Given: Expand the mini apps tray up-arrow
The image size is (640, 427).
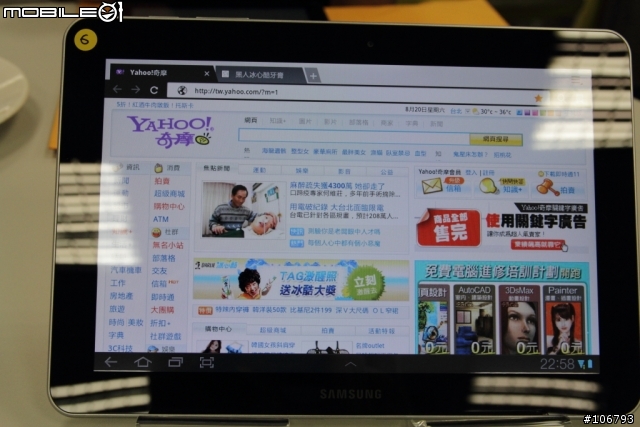Looking at the screenshot, I should tap(350, 364).
